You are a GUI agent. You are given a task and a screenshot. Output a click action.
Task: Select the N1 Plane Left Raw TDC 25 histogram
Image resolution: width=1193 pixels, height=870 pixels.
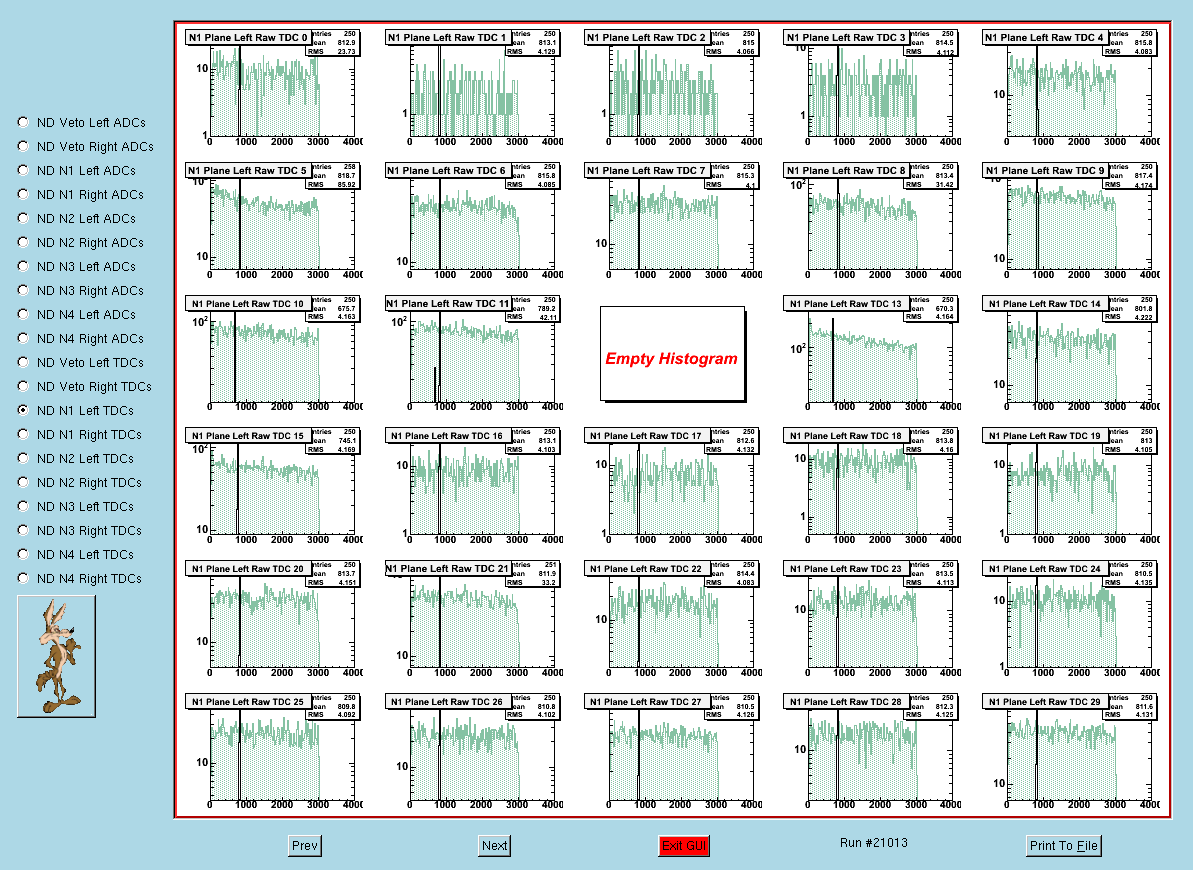click(x=274, y=752)
